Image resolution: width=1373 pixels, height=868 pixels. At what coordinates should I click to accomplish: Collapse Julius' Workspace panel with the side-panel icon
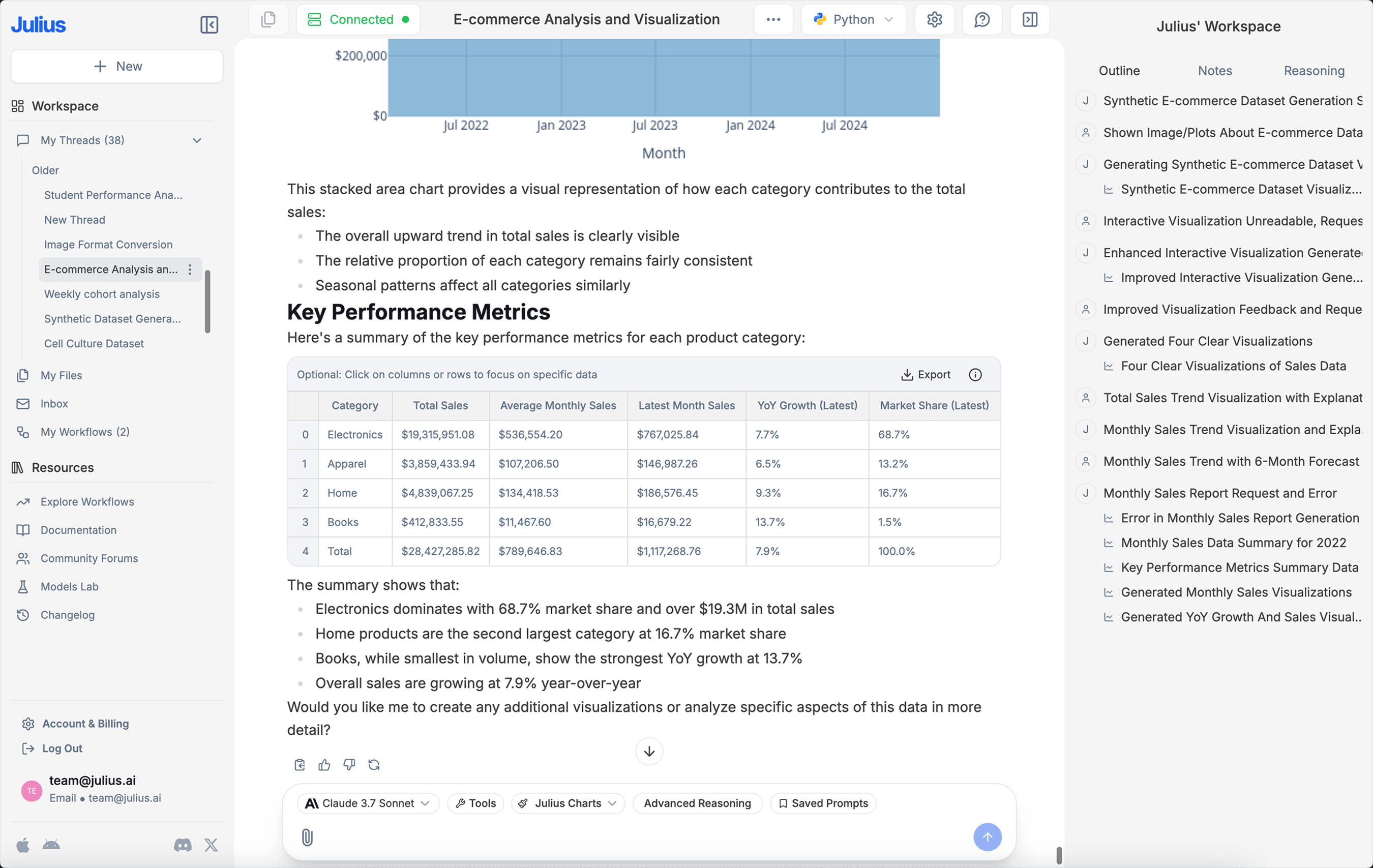(1030, 19)
